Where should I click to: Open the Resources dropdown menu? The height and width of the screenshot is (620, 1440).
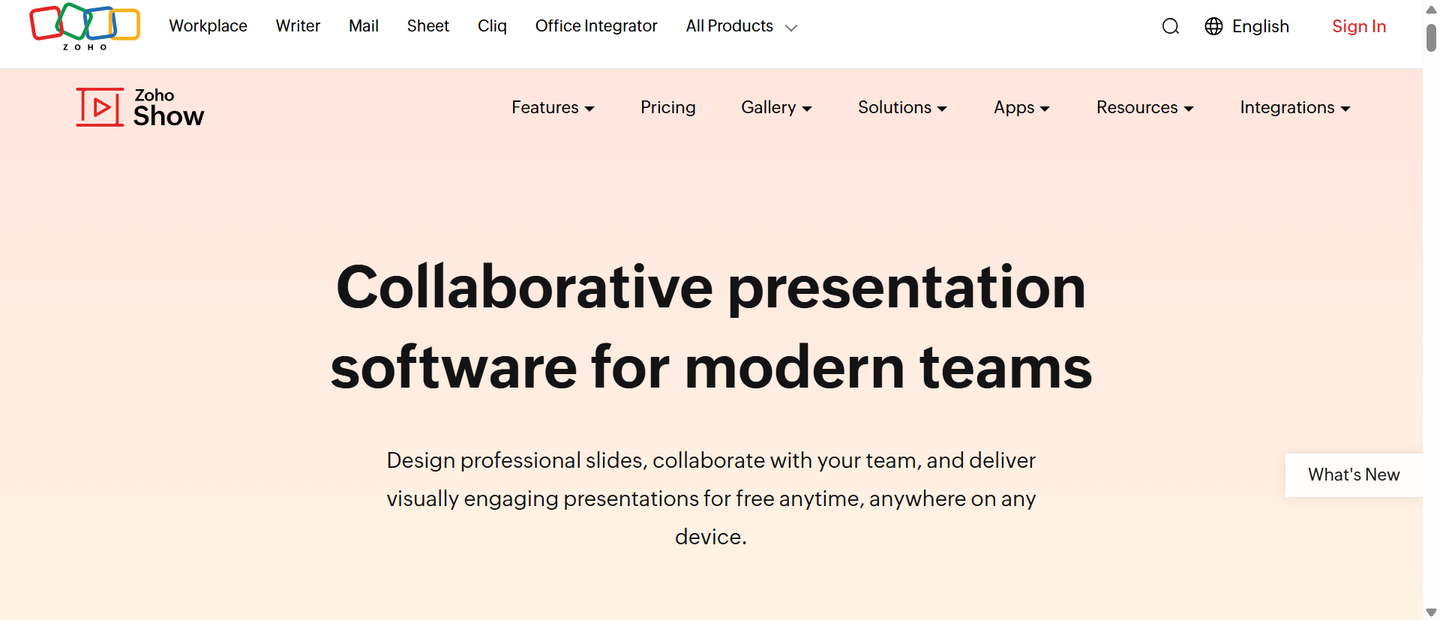click(1145, 107)
